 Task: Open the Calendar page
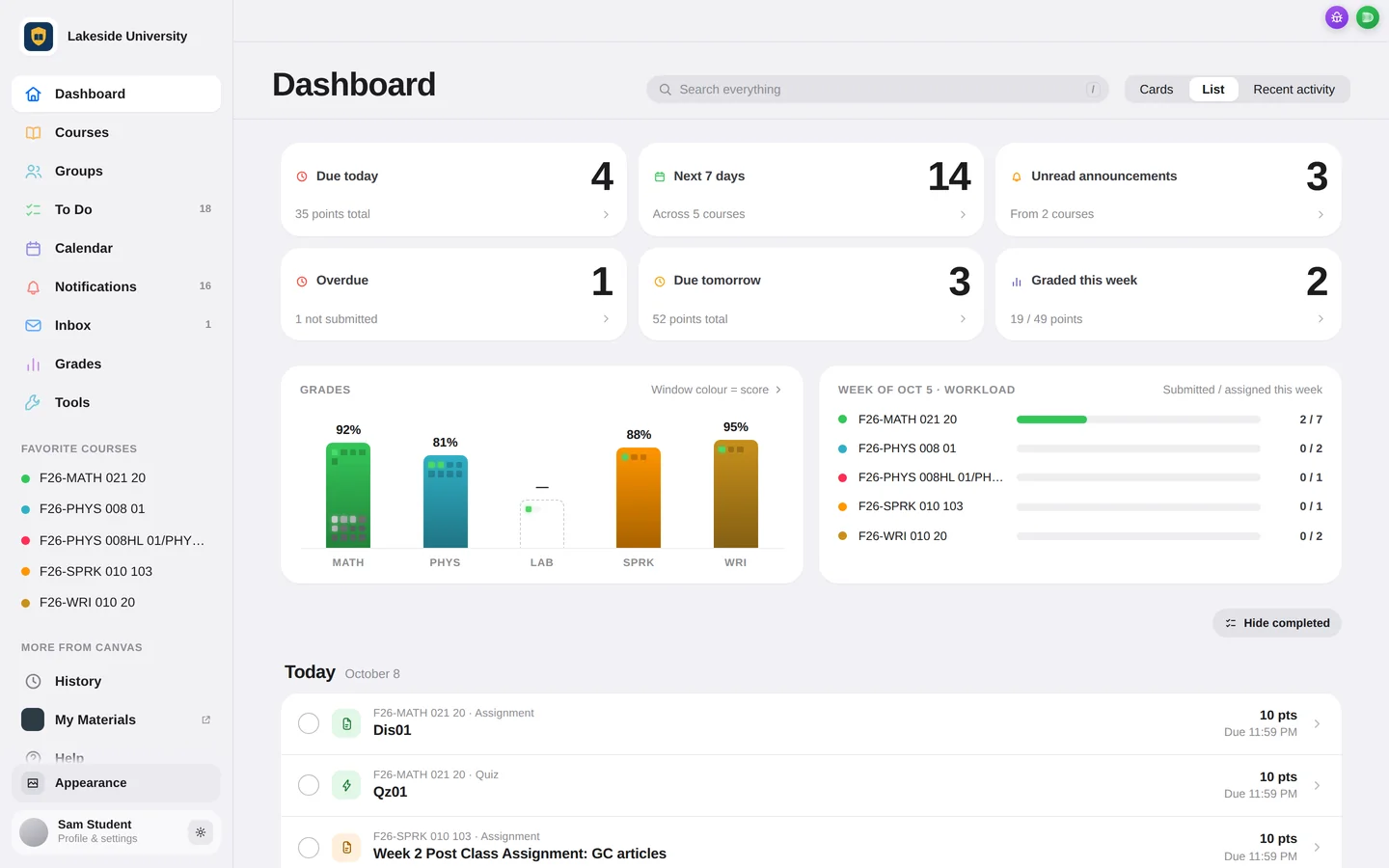(x=116, y=248)
